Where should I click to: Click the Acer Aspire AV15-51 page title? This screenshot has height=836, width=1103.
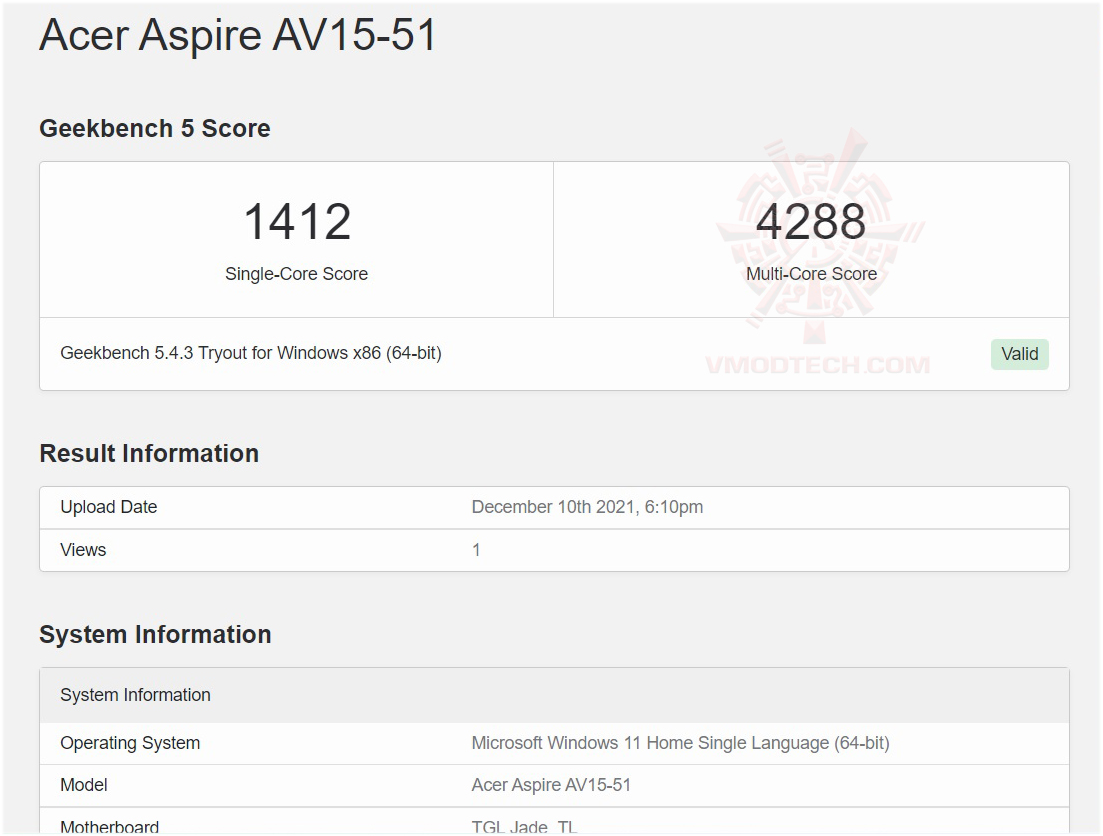point(238,35)
